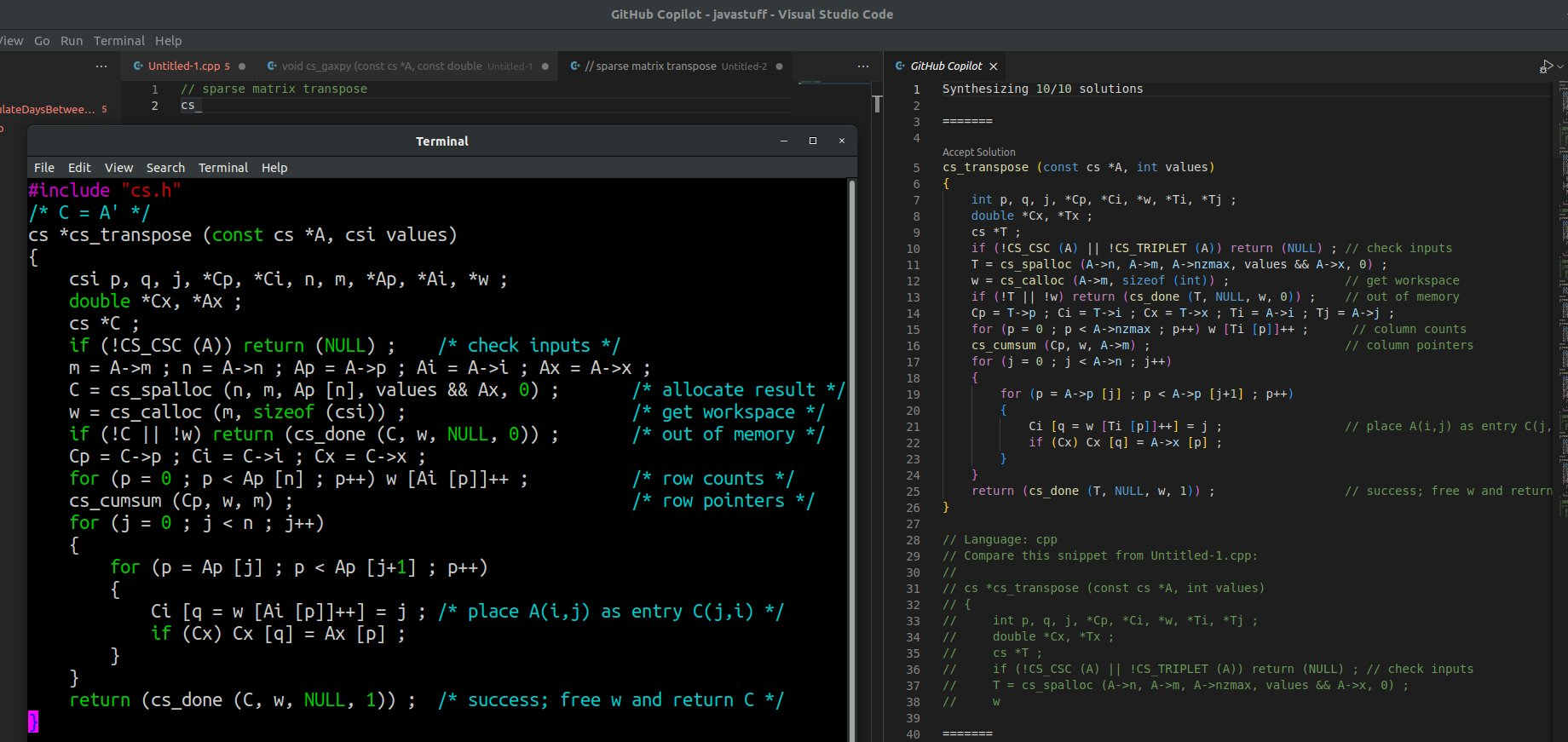Click the GitHub Copilot tab file icon

coord(900,66)
